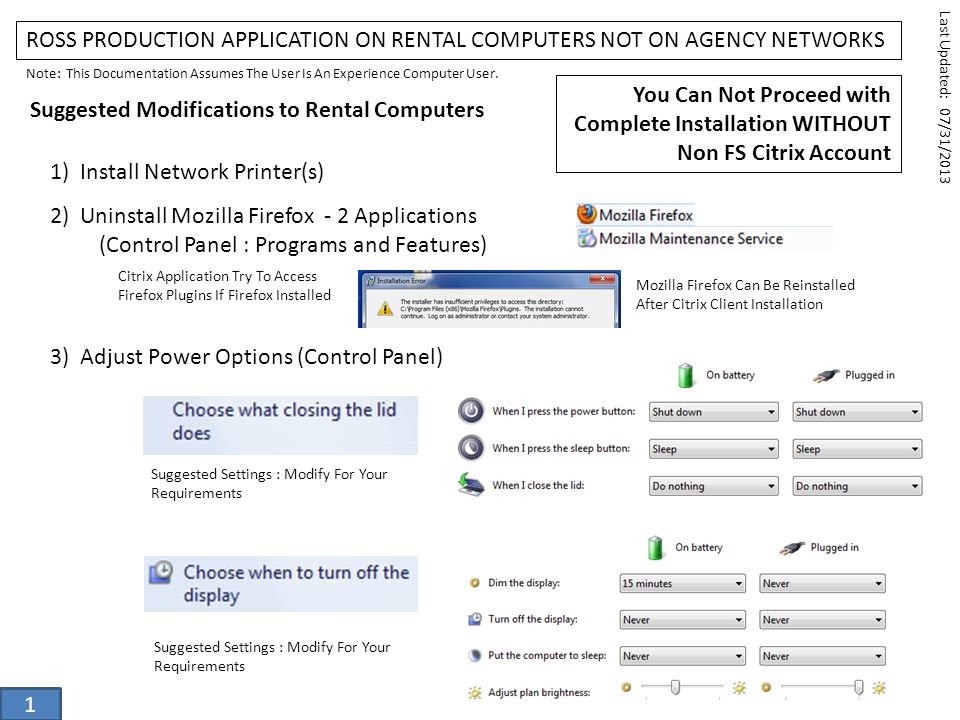960x720 pixels.
Task: Click 'Put the computer to sleep:' label
Action: [547, 655]
